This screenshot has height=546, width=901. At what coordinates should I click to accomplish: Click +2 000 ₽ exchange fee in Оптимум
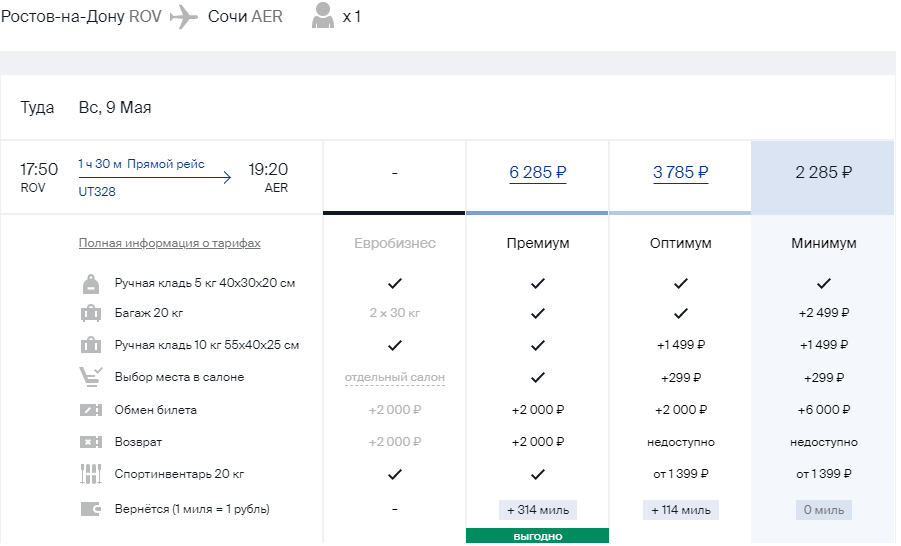pyautogui.click(x=680, y=410)
